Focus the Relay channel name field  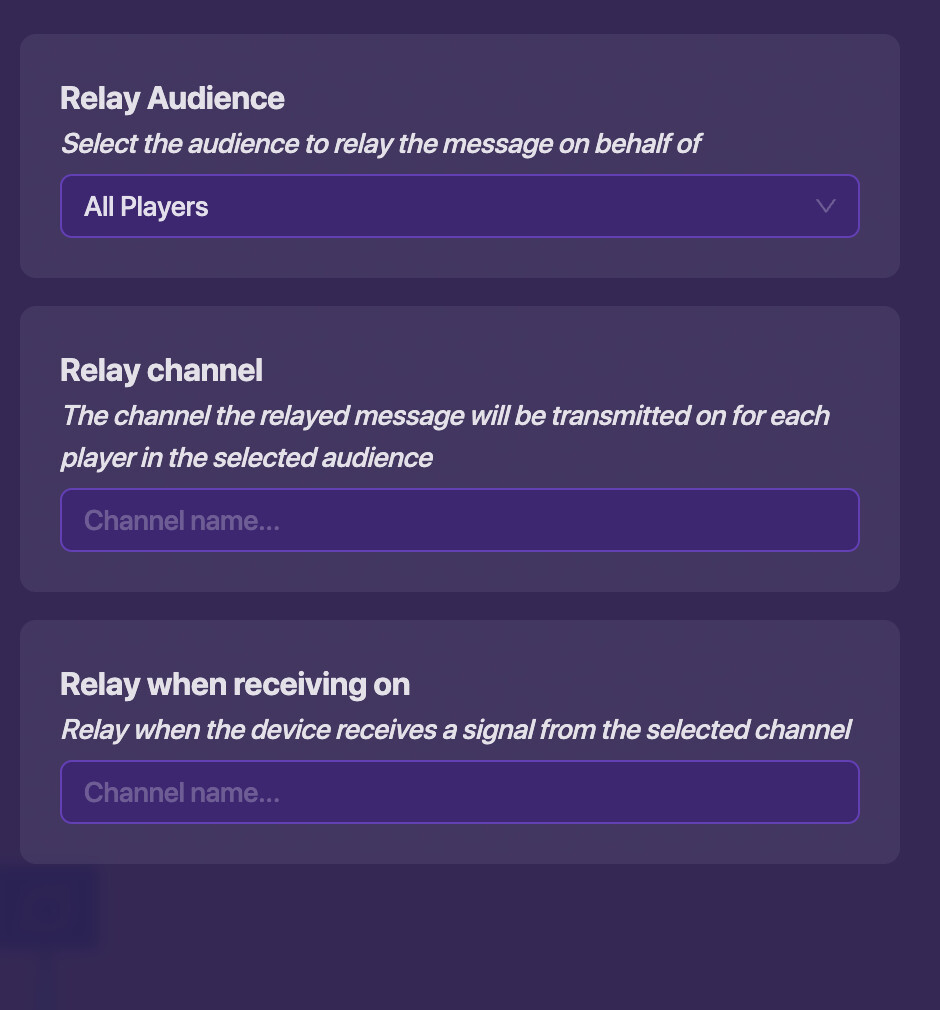coord(459,520)
